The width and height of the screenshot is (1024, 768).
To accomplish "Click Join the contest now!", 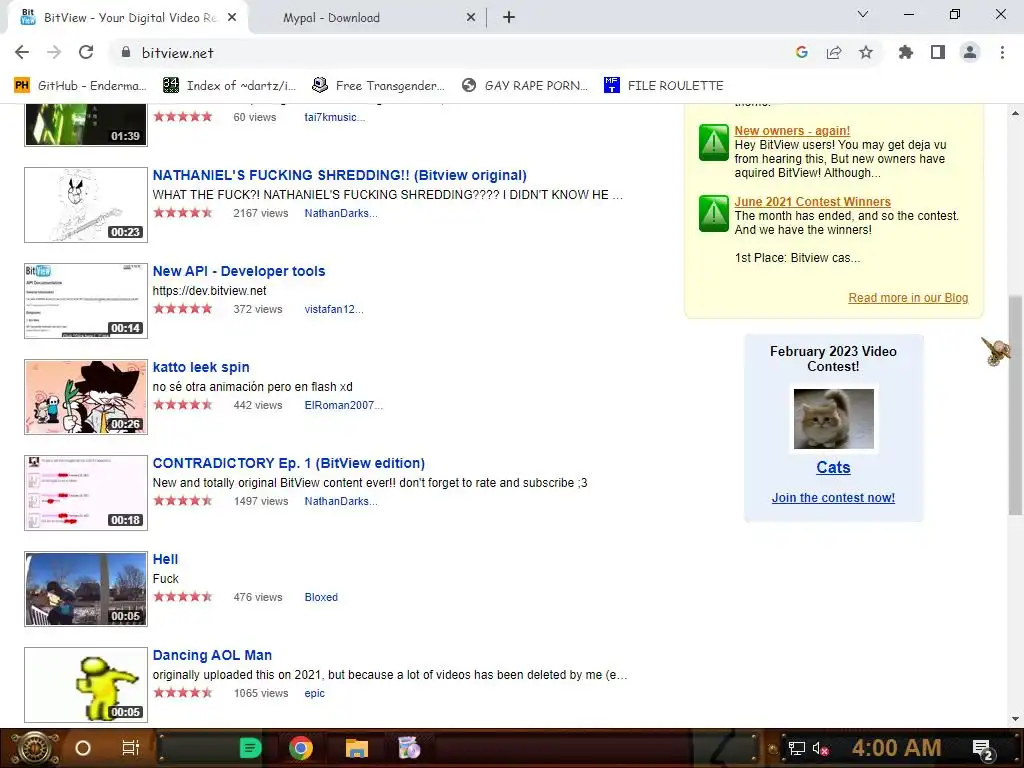I will pyautogui.click(x=833, y=498).
